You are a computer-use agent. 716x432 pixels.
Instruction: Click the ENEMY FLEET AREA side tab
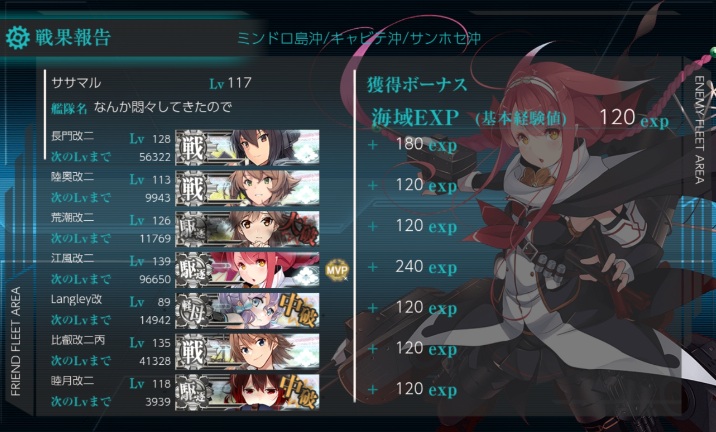point(699,130)
